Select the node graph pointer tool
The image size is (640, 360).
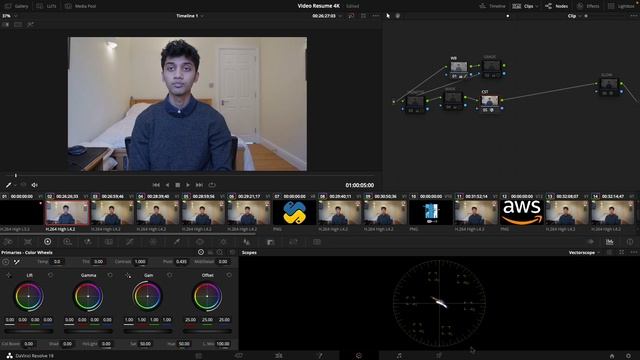coord(388,16)
